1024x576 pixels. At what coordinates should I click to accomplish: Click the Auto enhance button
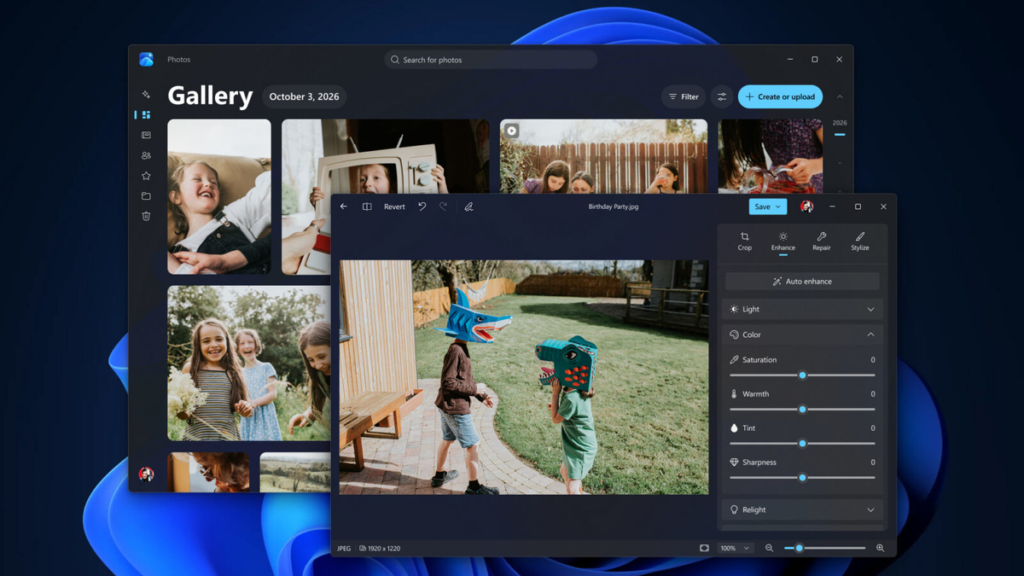click(802, 281)
